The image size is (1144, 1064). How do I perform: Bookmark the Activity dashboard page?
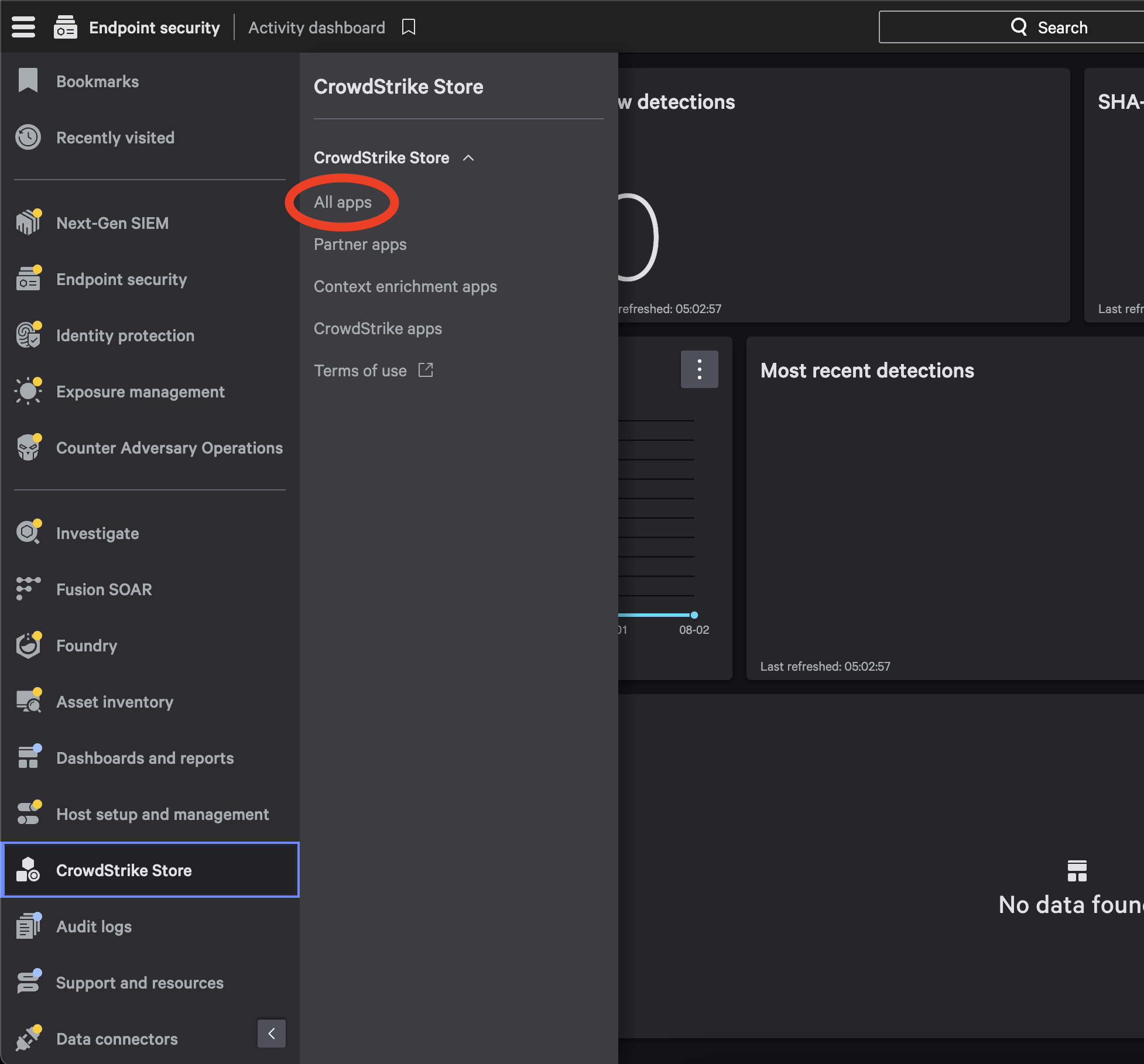tap(409, 27)
